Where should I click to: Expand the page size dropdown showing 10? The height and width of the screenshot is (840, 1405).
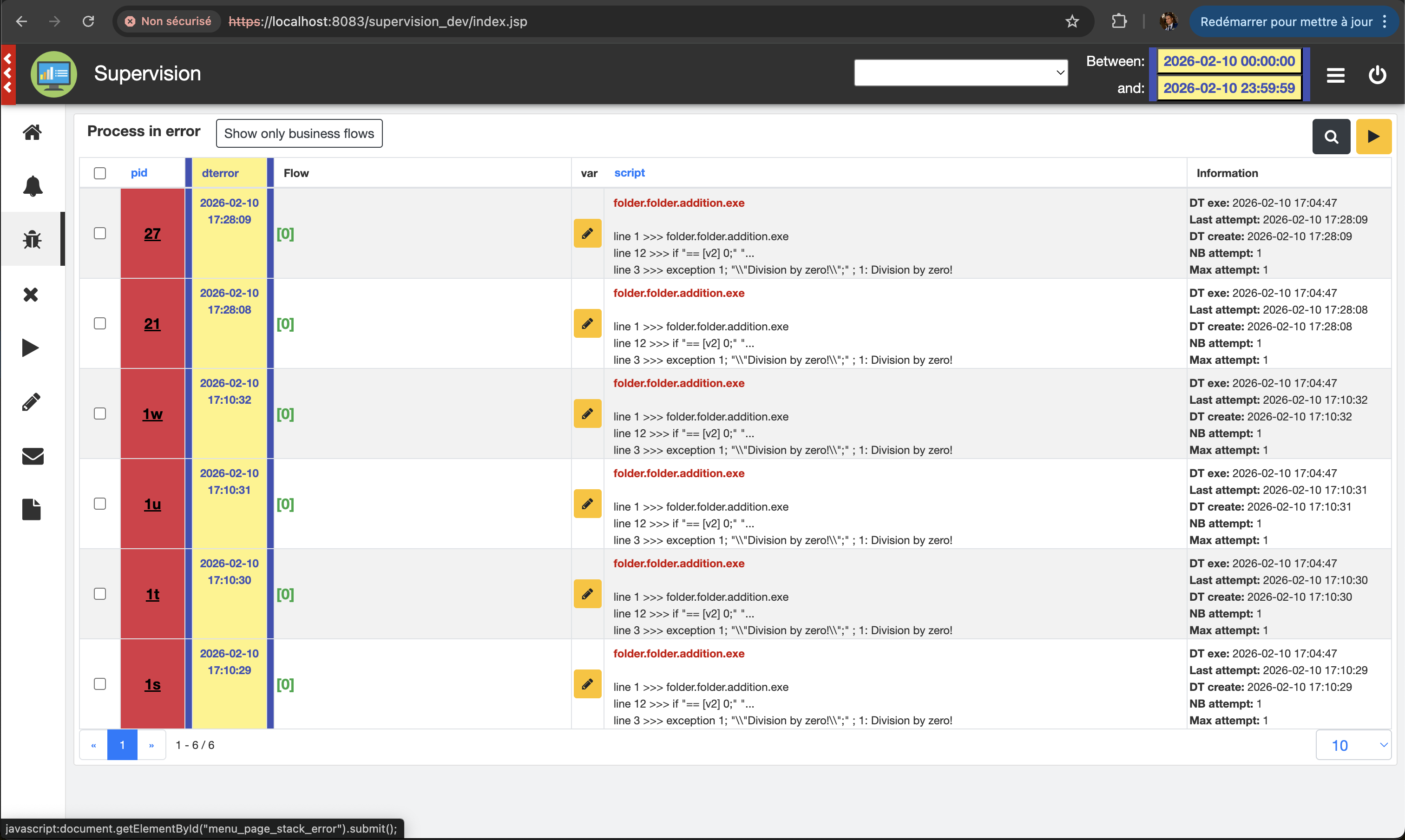click(1353, 745)
